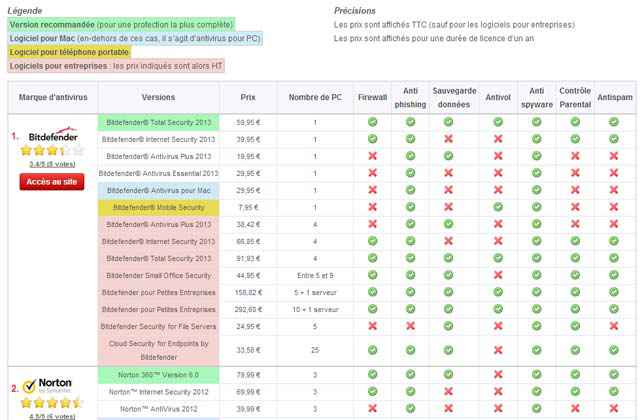Click the Prix column header

248,97
